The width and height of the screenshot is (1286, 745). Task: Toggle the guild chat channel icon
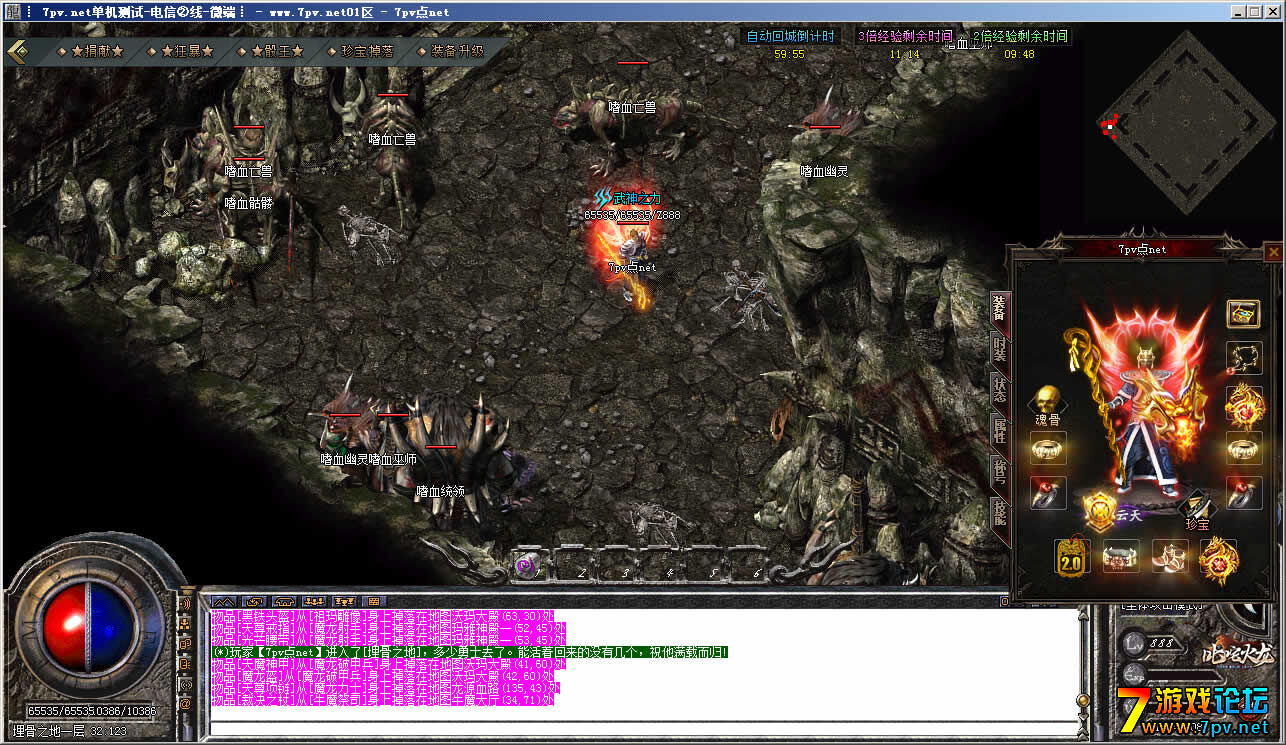point(184,644)
